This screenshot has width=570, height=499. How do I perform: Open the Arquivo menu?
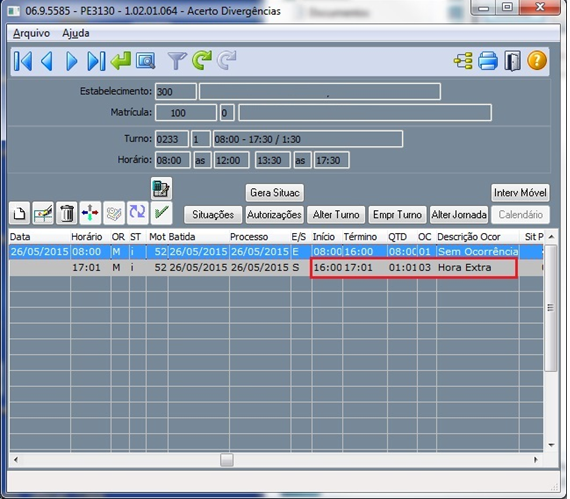(x=32, y=33)
